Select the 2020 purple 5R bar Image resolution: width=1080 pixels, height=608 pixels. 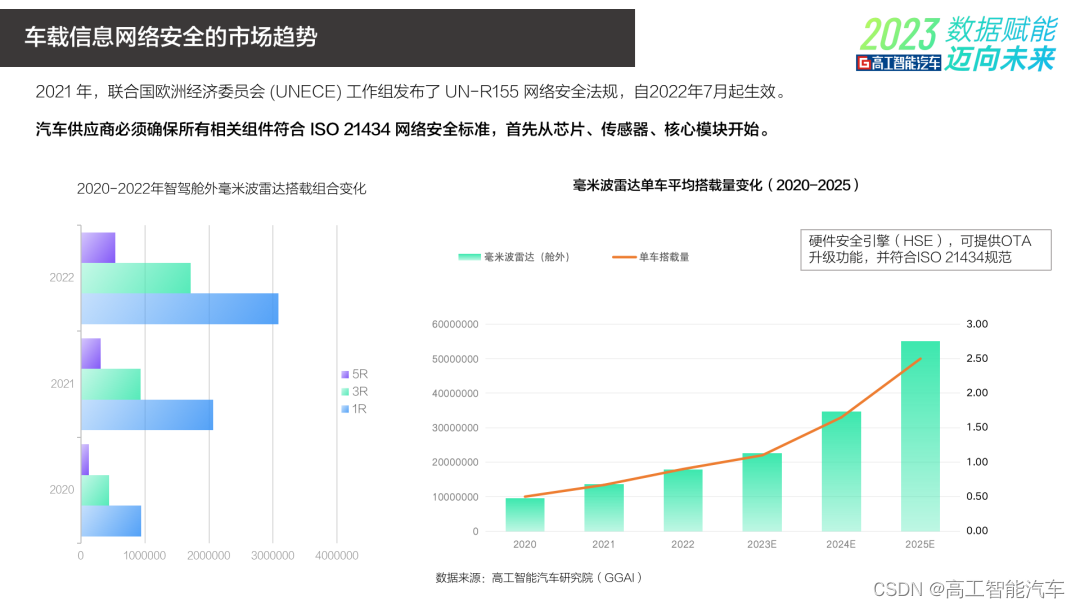[85, 459]
